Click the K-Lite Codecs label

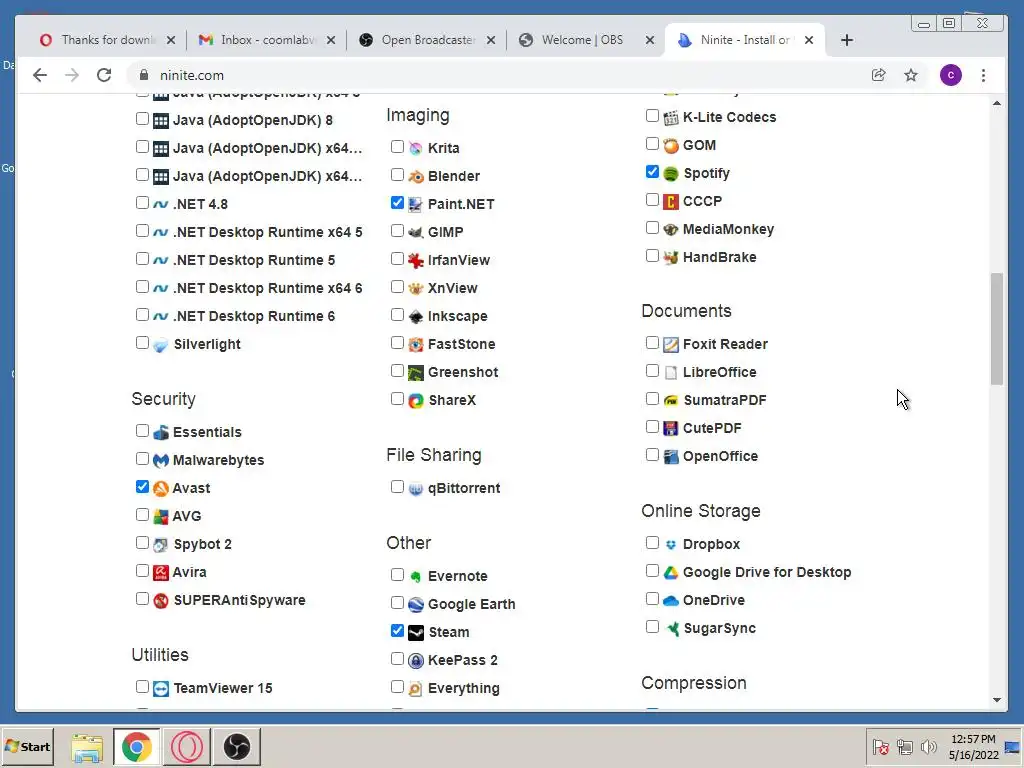point(729,118)
